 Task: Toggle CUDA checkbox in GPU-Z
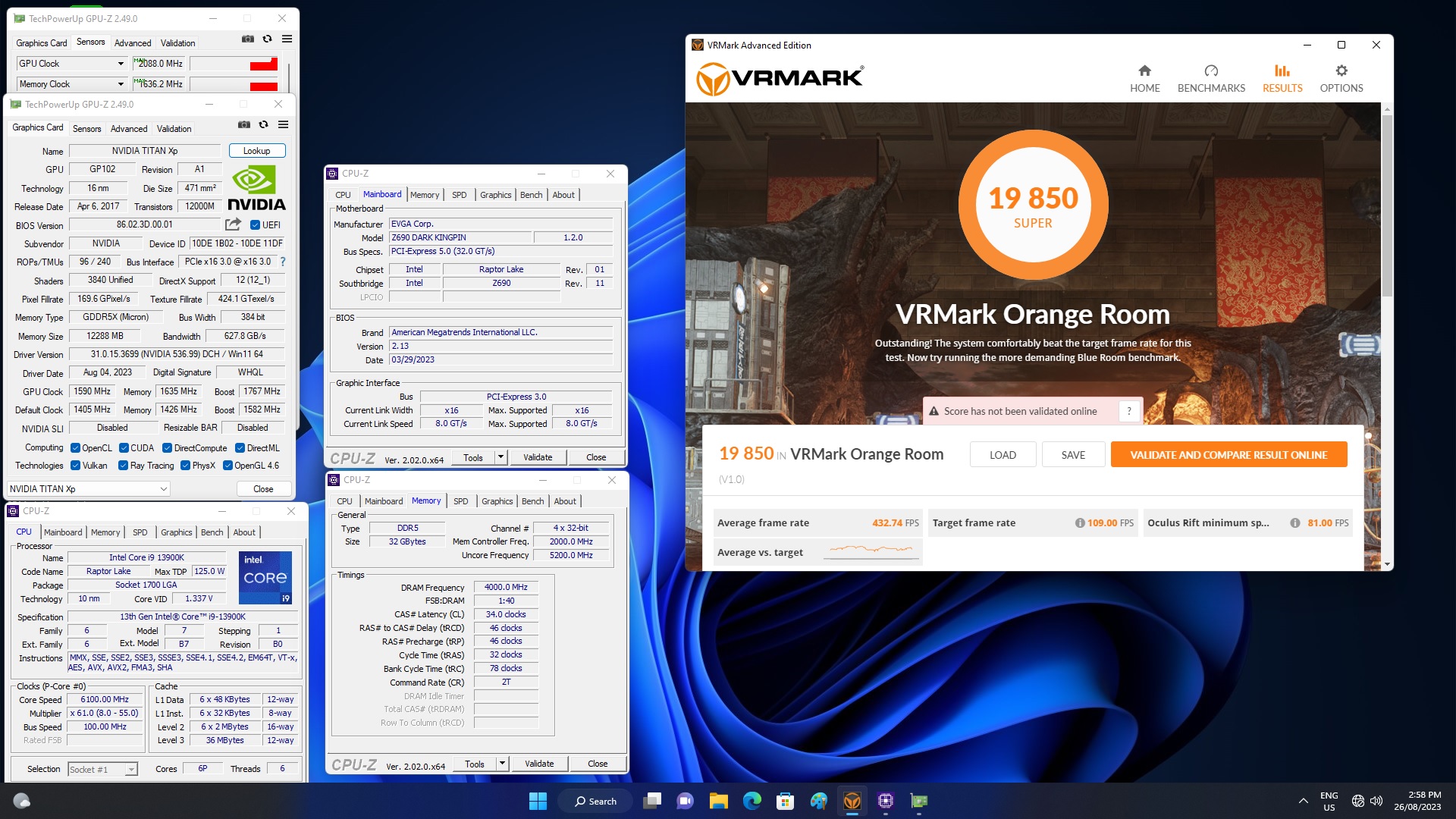[x=124, y=448]
